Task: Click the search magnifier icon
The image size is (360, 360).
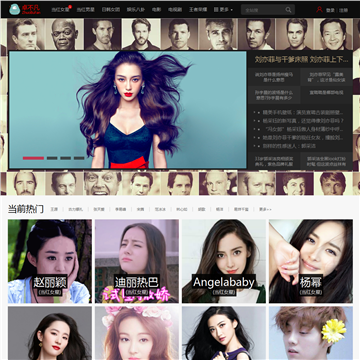Action: 288,10
